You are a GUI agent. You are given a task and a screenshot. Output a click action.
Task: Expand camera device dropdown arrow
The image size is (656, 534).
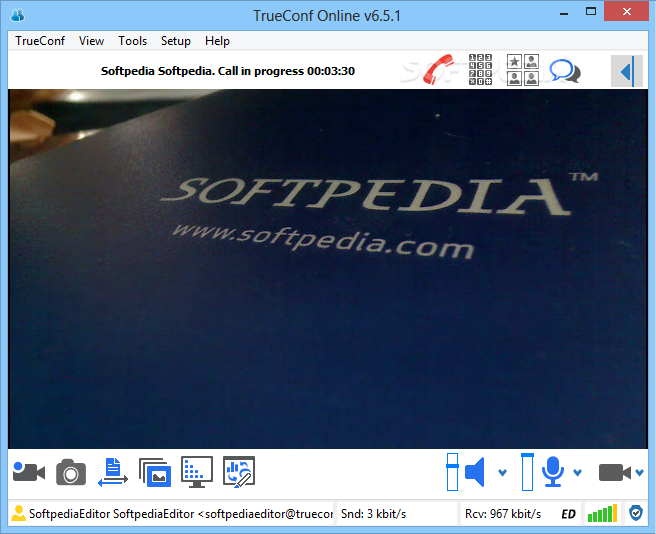tap(639, 472)
